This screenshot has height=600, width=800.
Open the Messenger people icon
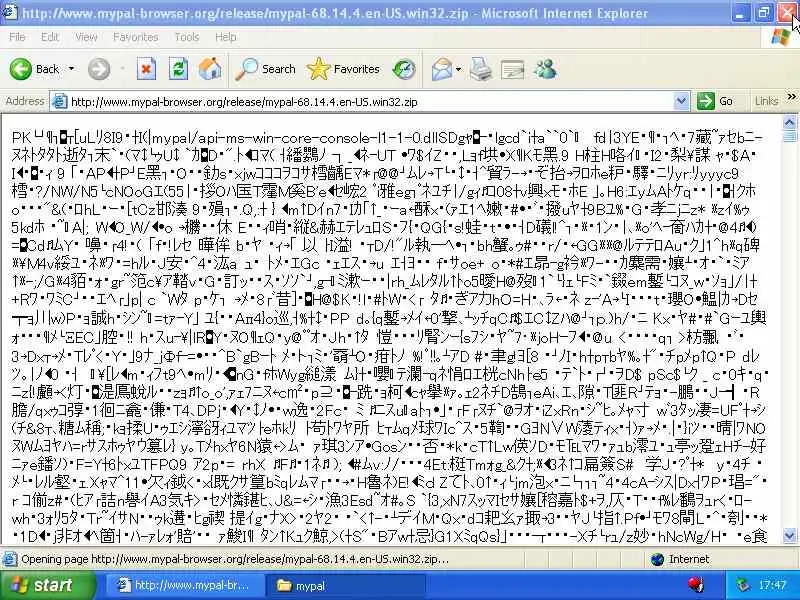(x=545, y=69)
